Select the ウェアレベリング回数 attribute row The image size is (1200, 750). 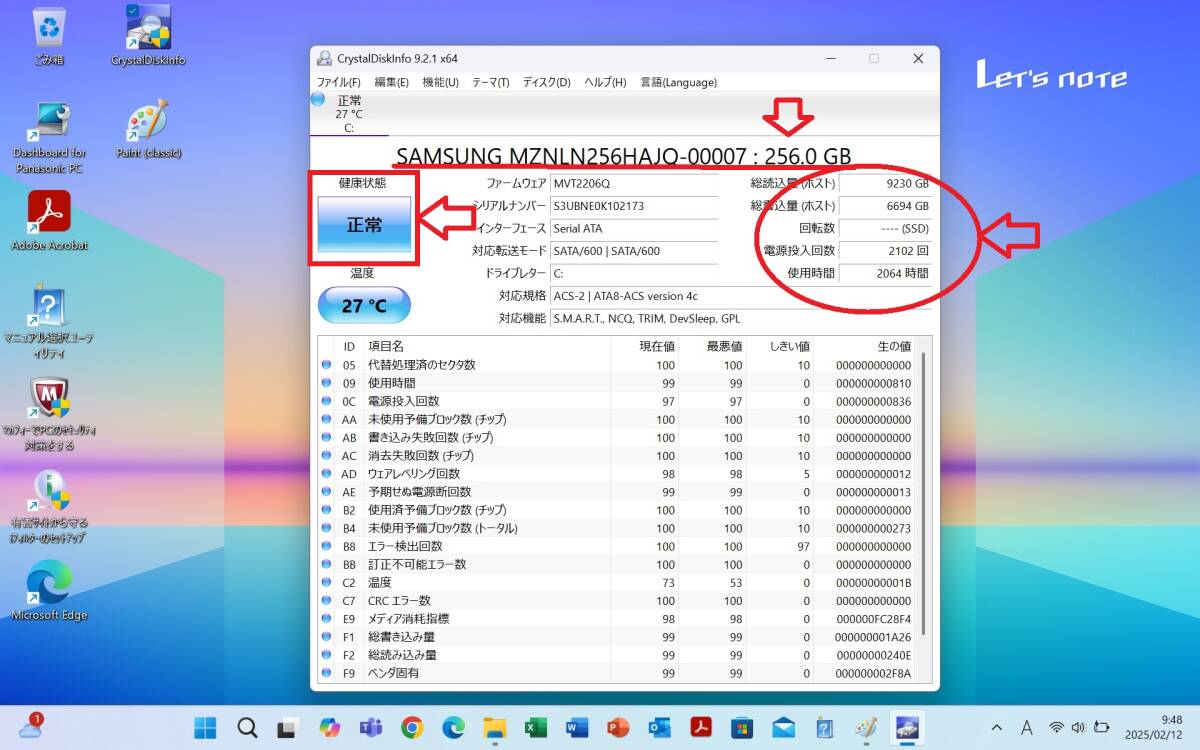point(617,473)
